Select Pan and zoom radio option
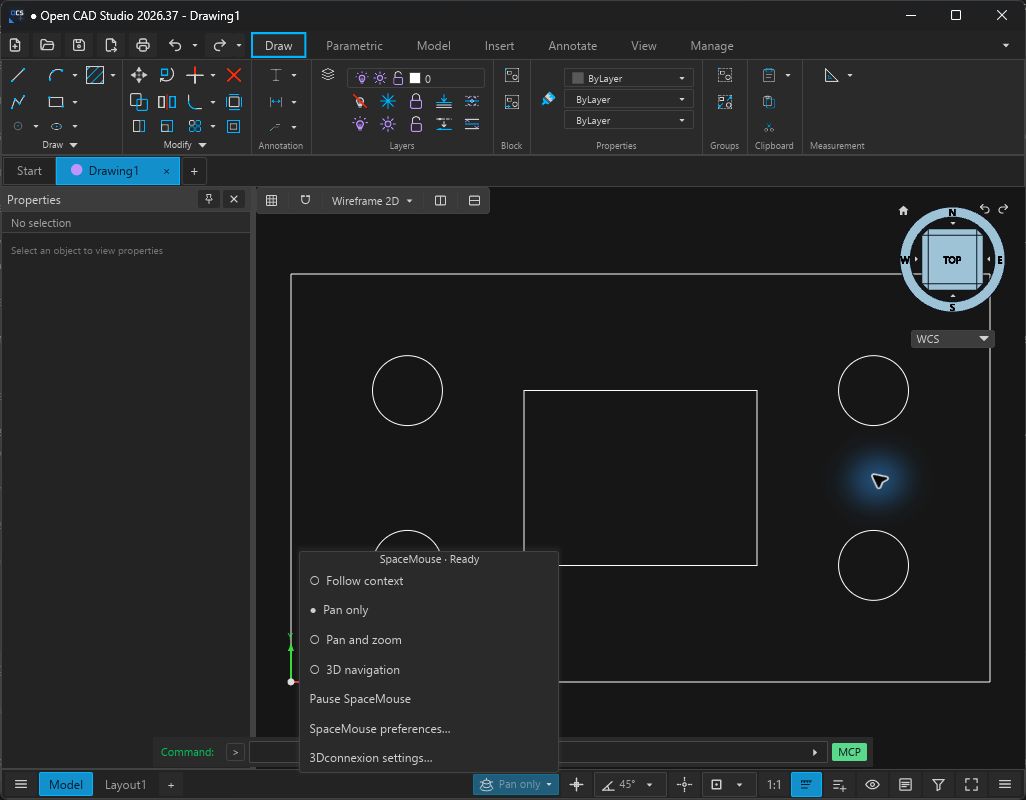 (356, 640)
